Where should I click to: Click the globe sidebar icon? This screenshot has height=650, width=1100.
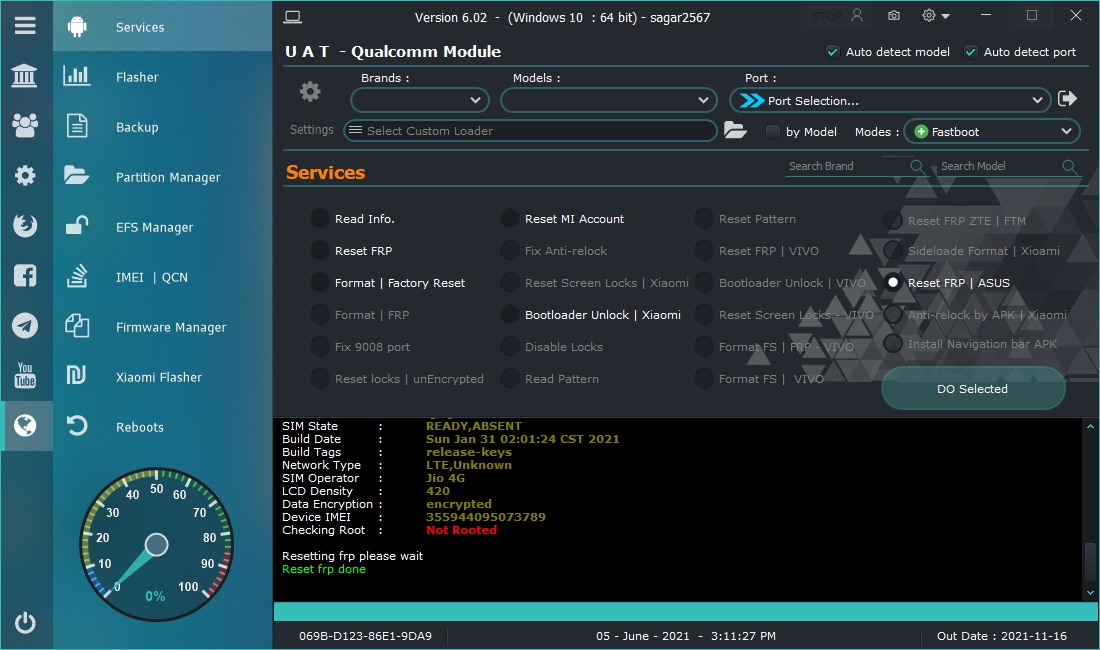pos(25,425)
